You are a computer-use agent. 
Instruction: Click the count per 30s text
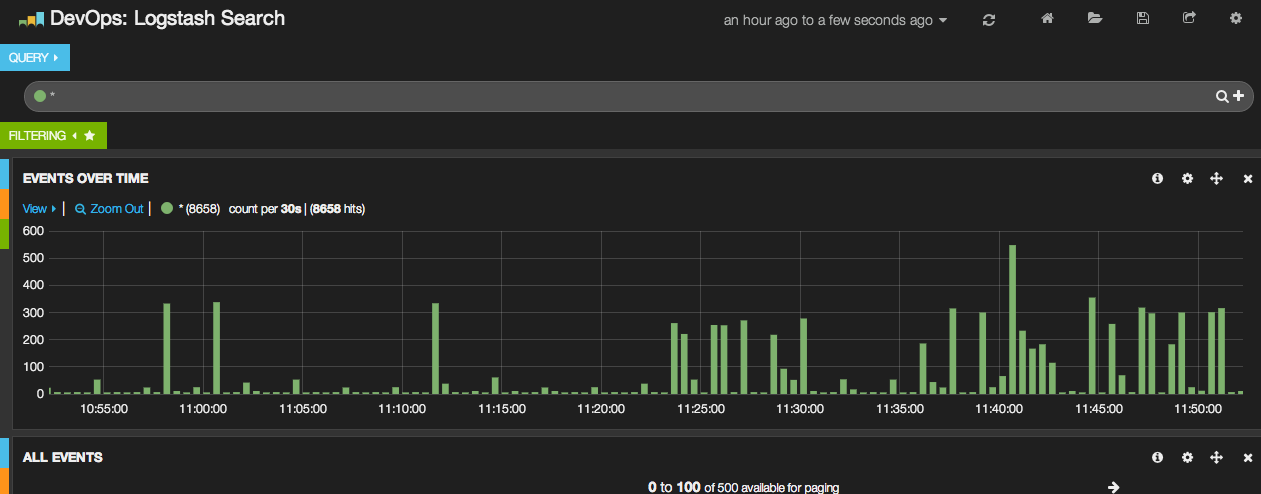click(x=266, y=209)
